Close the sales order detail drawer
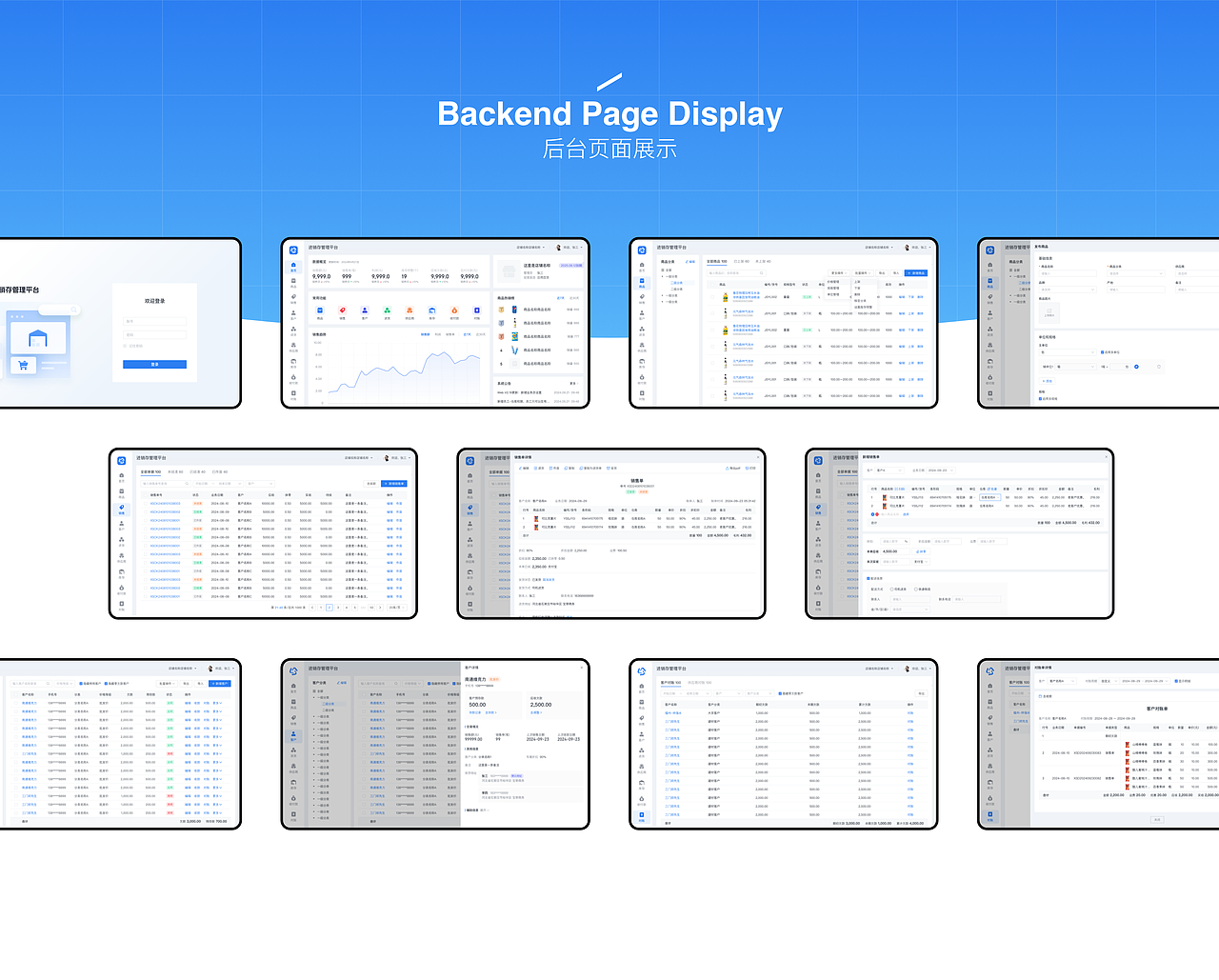 758,457
